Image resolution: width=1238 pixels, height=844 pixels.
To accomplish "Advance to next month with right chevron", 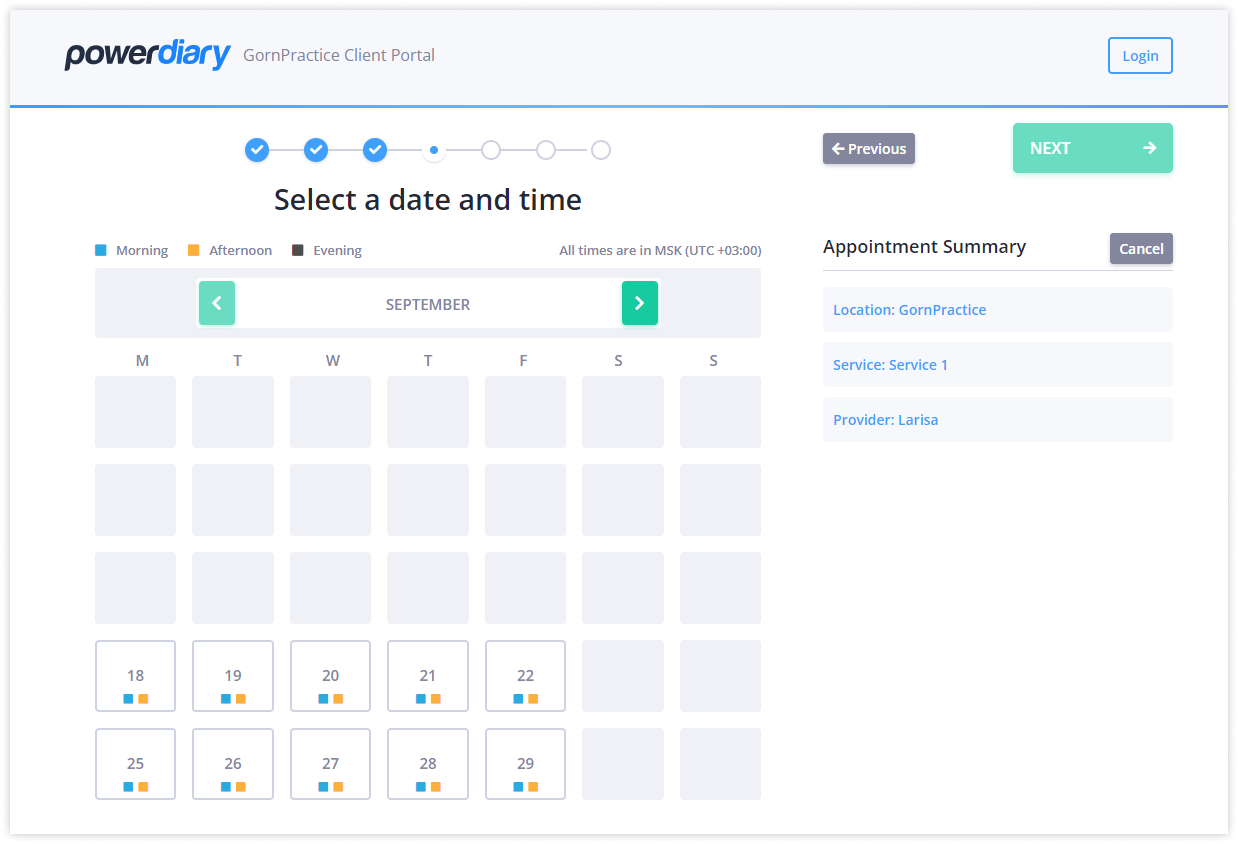I will click(x=640, y=303).
